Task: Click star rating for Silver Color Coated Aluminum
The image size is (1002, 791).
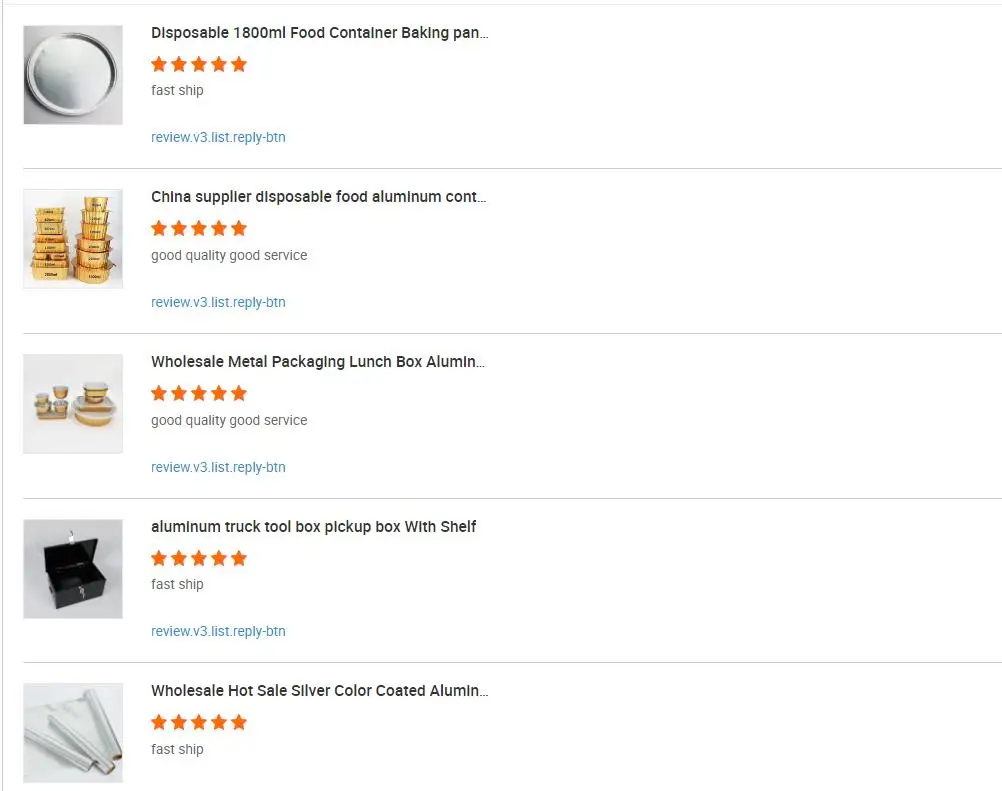Action: [198, 723]
